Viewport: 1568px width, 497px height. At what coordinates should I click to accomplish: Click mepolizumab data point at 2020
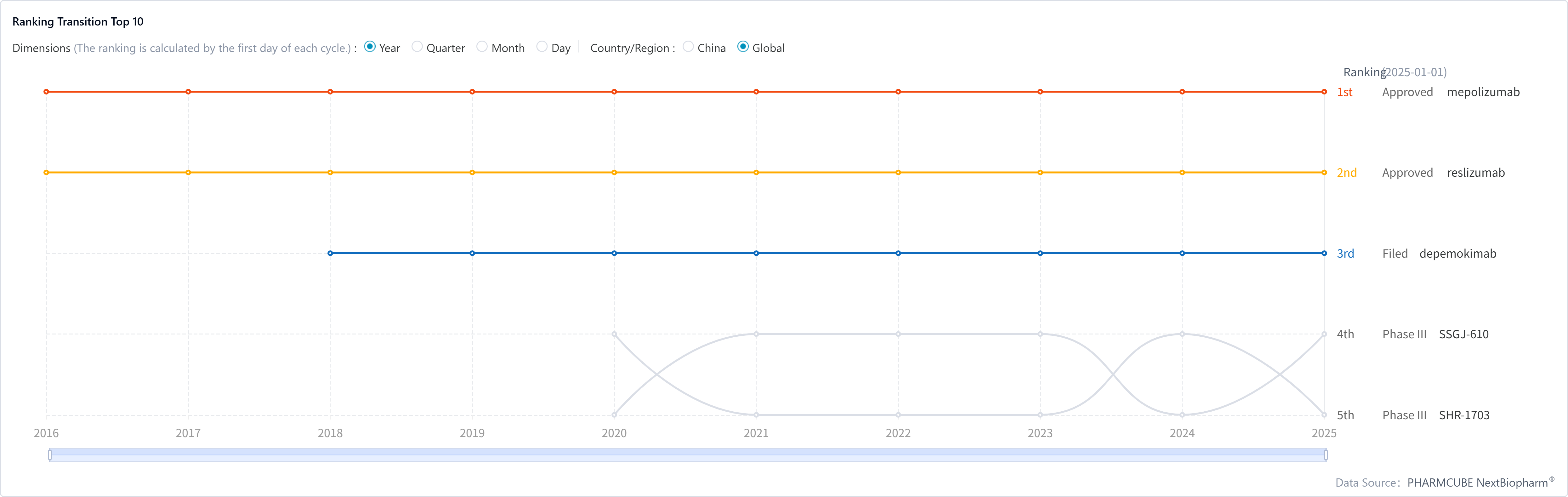614,92
